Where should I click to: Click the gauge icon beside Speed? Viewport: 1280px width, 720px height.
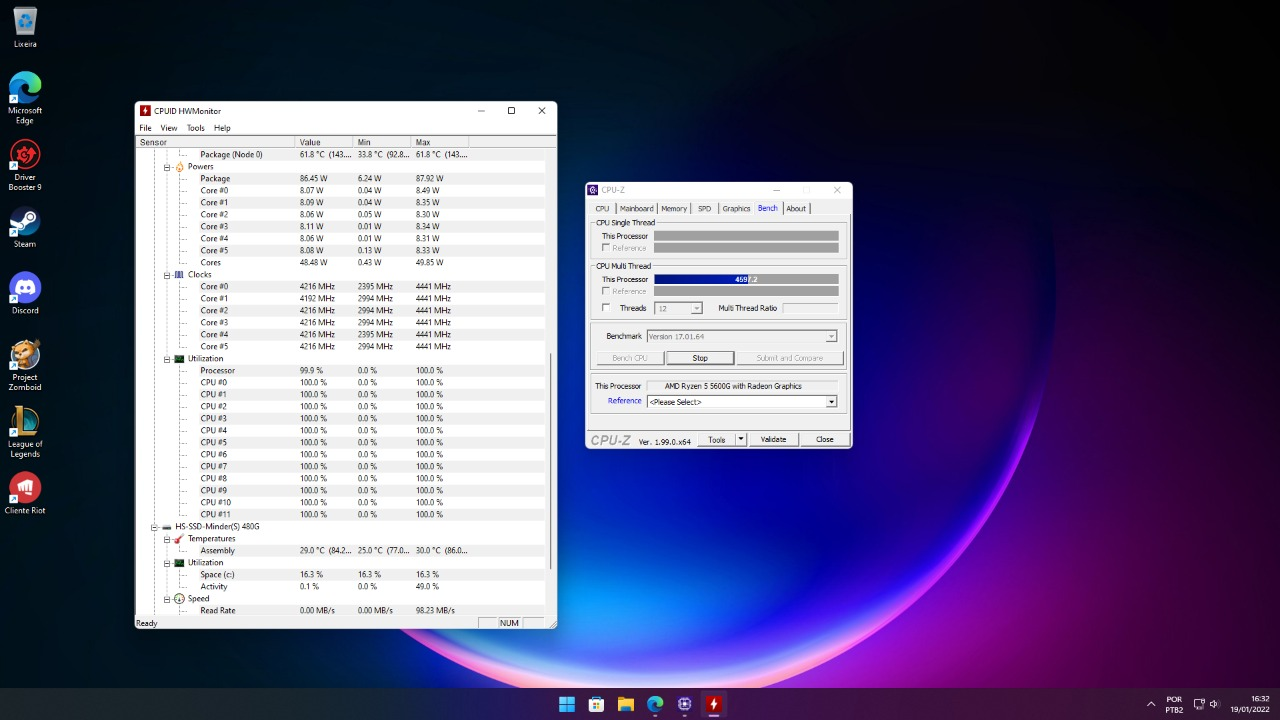tap(180, 599)
